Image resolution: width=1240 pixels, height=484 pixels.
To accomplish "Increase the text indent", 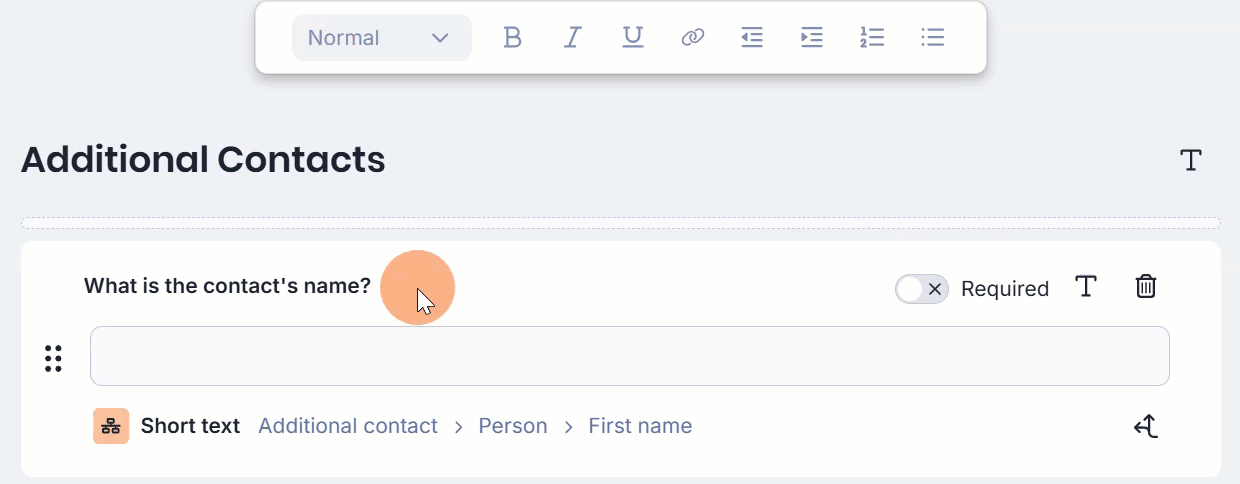I will [x=812, y=38].
